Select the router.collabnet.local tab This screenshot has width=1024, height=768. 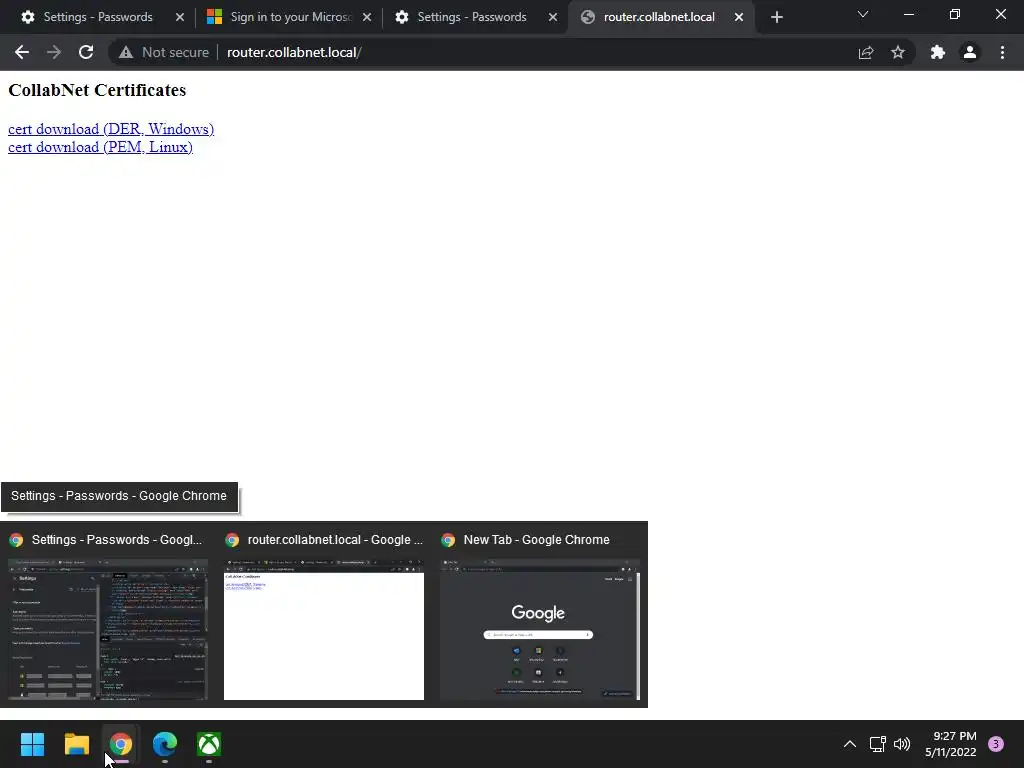pyautogui.click(x=659, y=17)
